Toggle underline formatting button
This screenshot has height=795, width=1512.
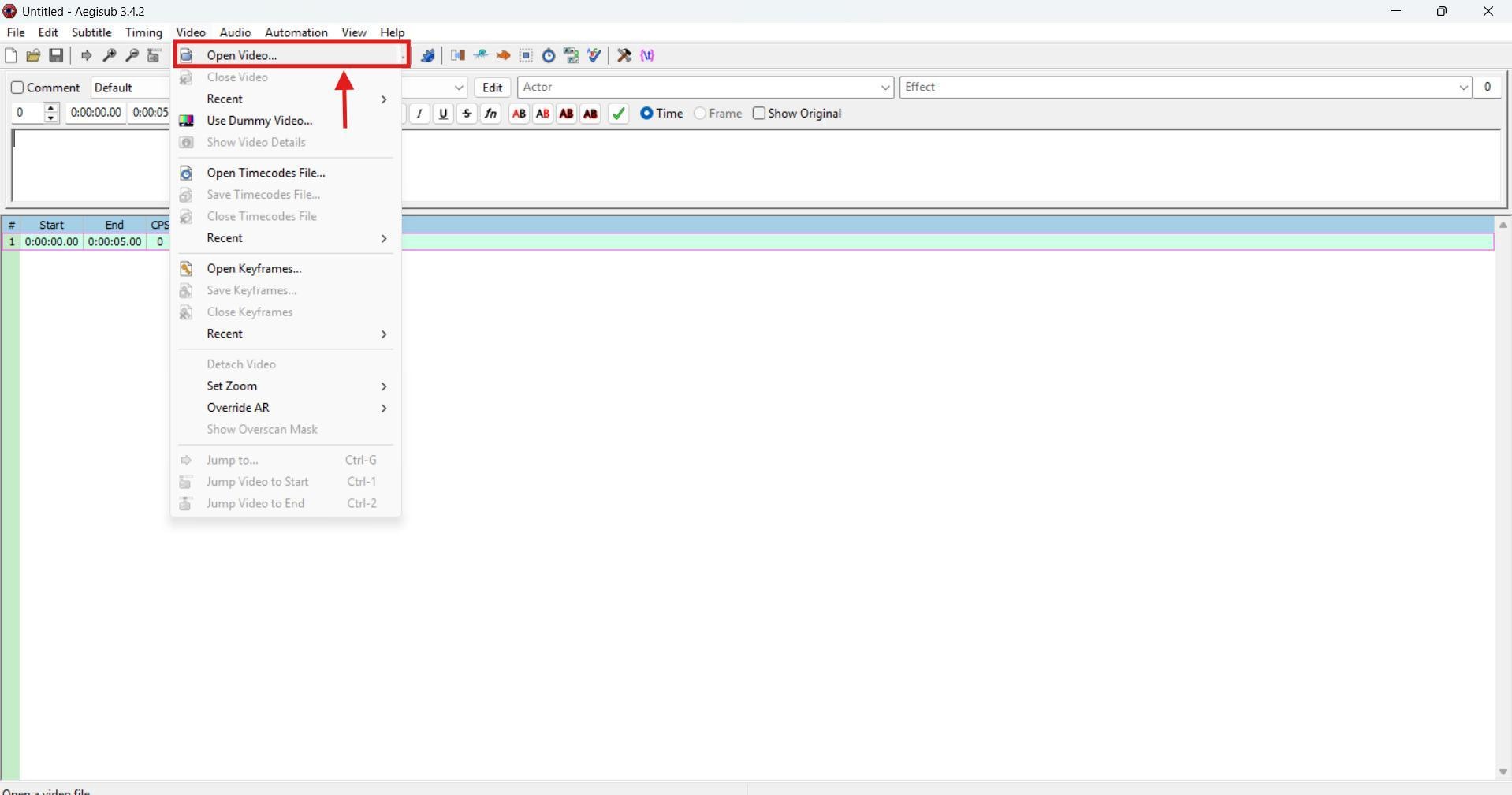(x=444, y=114)
